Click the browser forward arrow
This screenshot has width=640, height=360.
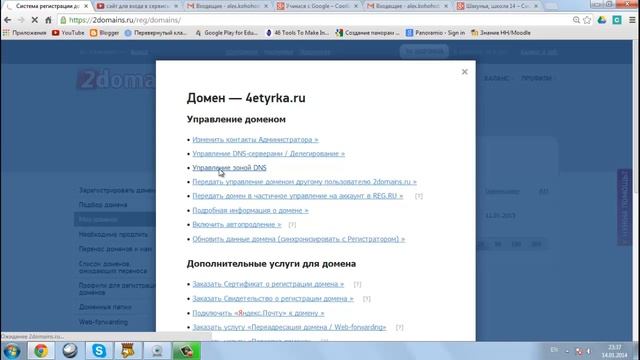21,20
